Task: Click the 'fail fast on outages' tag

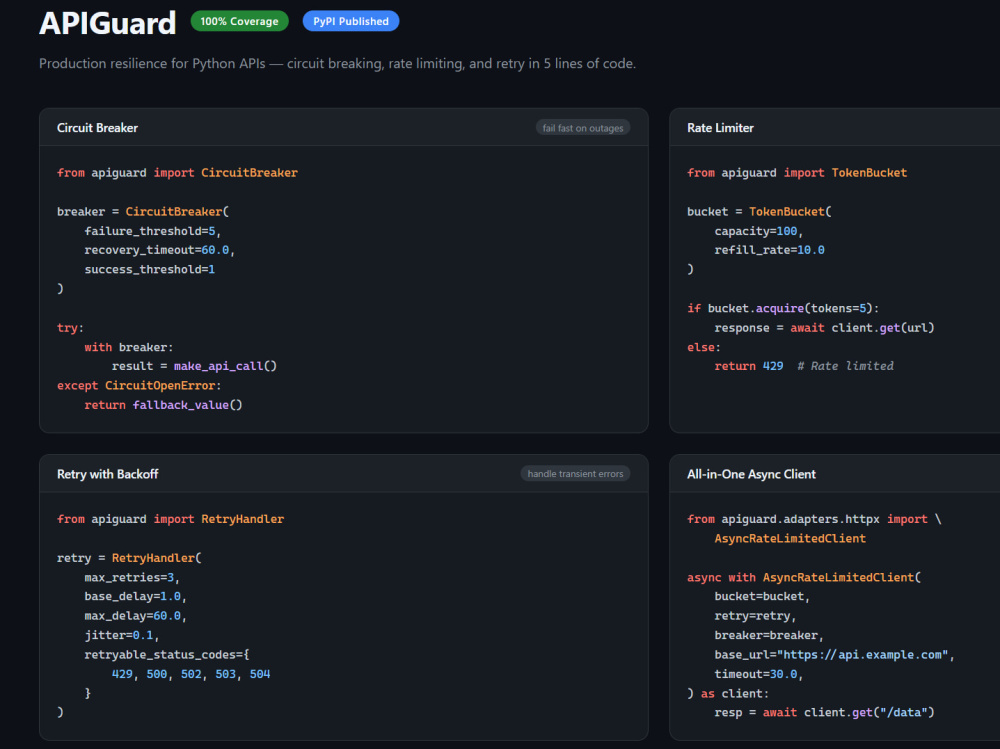Action: point(583,128)
